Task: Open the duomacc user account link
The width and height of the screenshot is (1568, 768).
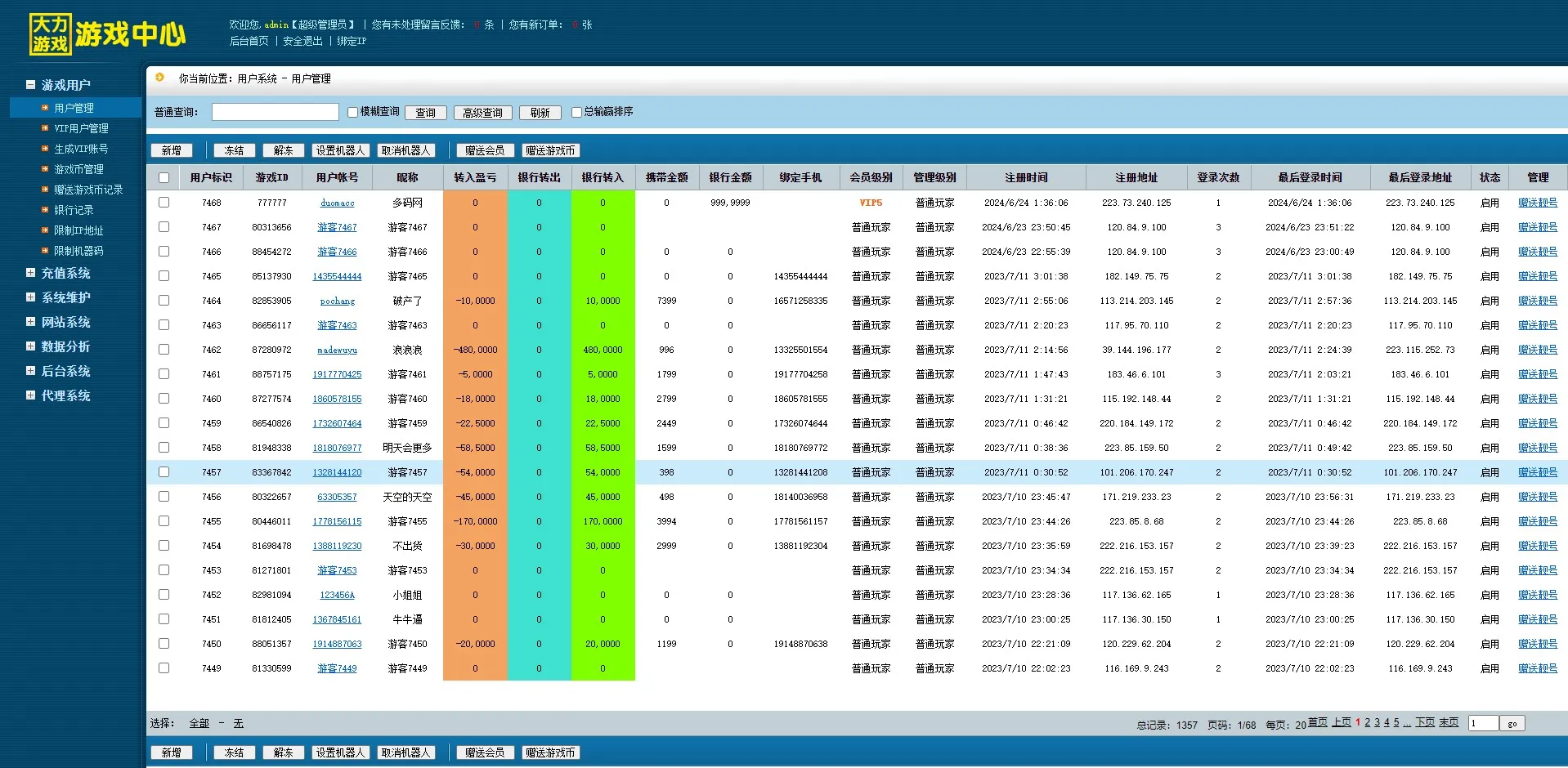Action: coord(337,203)
